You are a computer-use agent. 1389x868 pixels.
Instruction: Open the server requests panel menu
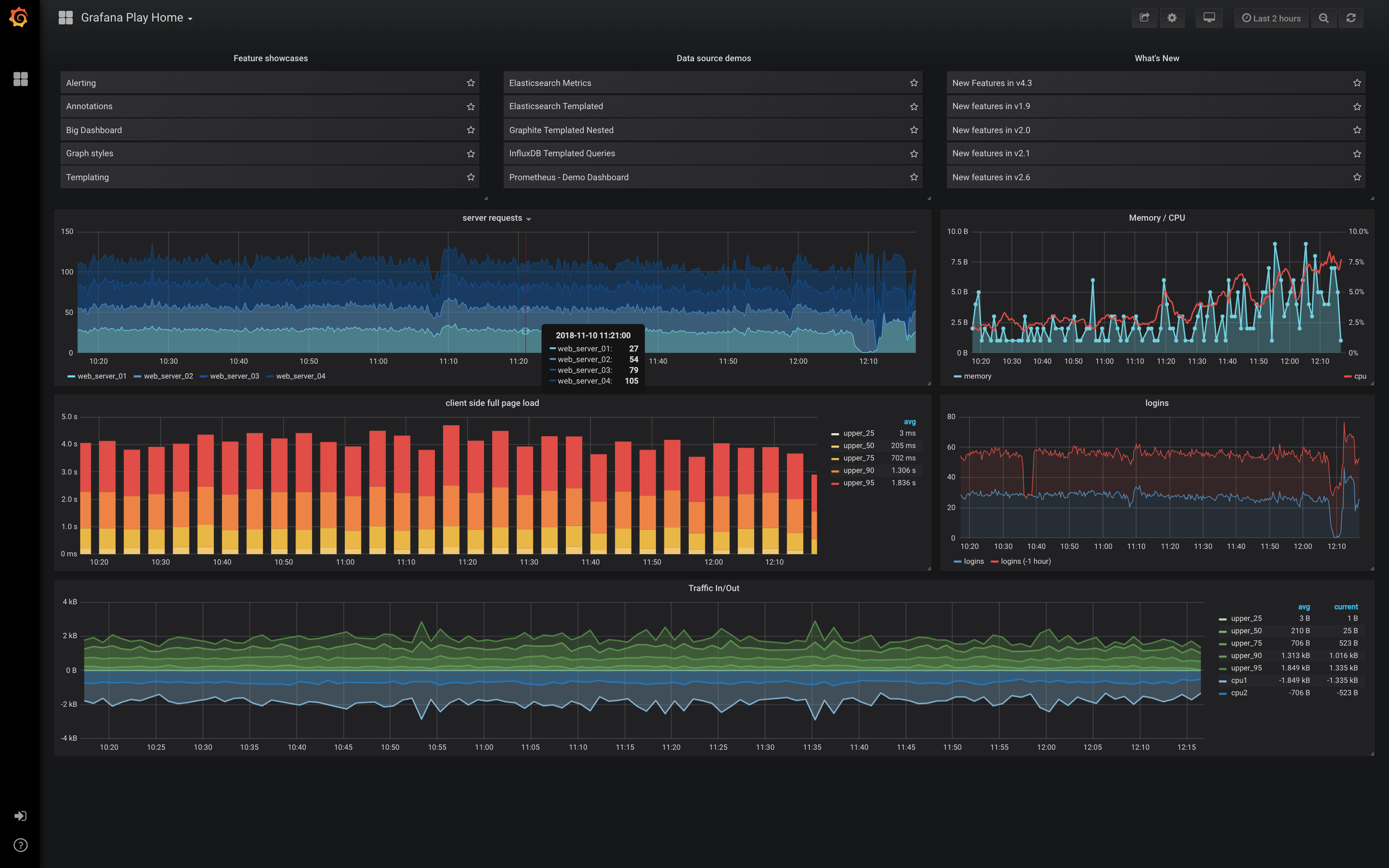pyautogui.click(x=496, y=218)
